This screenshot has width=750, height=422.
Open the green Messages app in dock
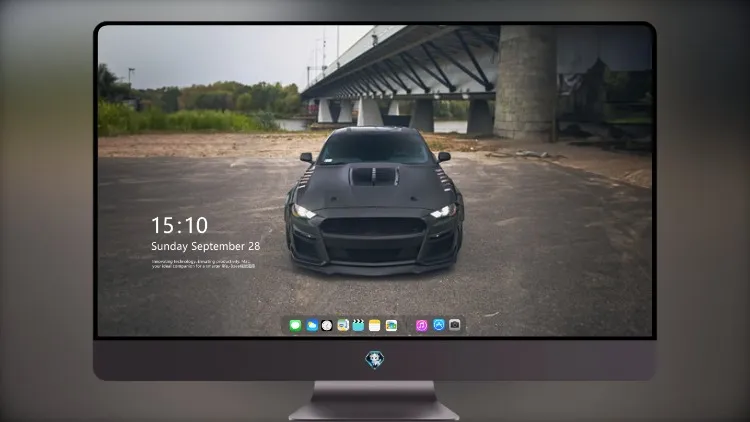pyautogui.click(x=296, y=325)
